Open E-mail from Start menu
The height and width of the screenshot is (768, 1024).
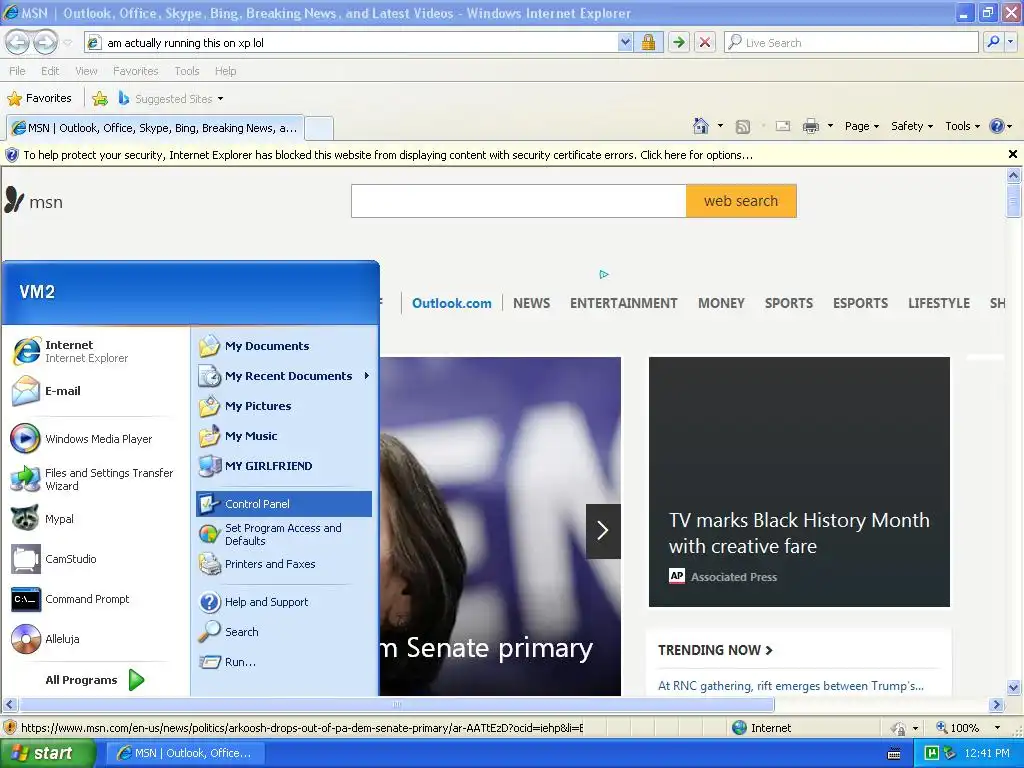coord(96,391)
